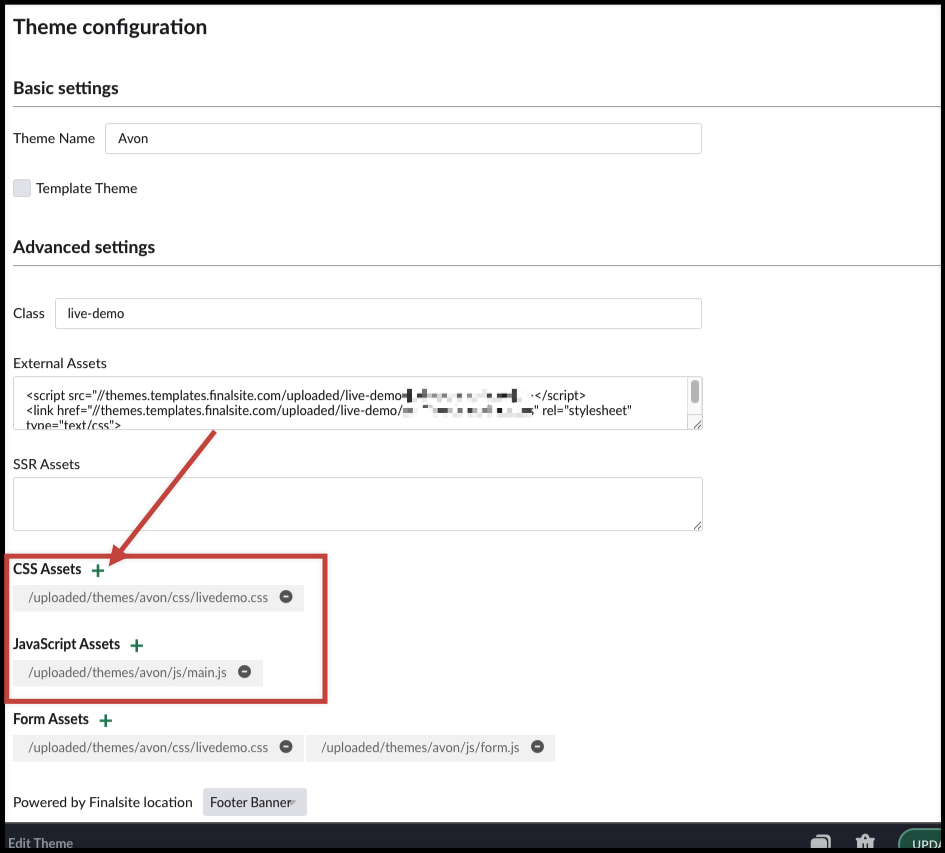Add a new CSS asset
Image resolution: width=945 pixels, height=853 pixels.
point(98,570)
